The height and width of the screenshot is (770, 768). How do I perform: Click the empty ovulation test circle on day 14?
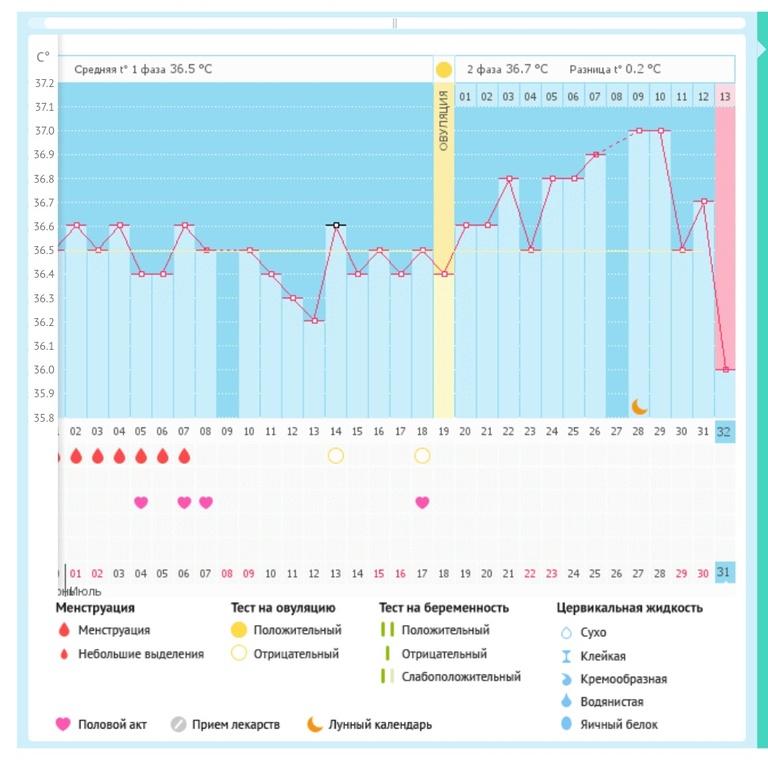pos(336,456)
